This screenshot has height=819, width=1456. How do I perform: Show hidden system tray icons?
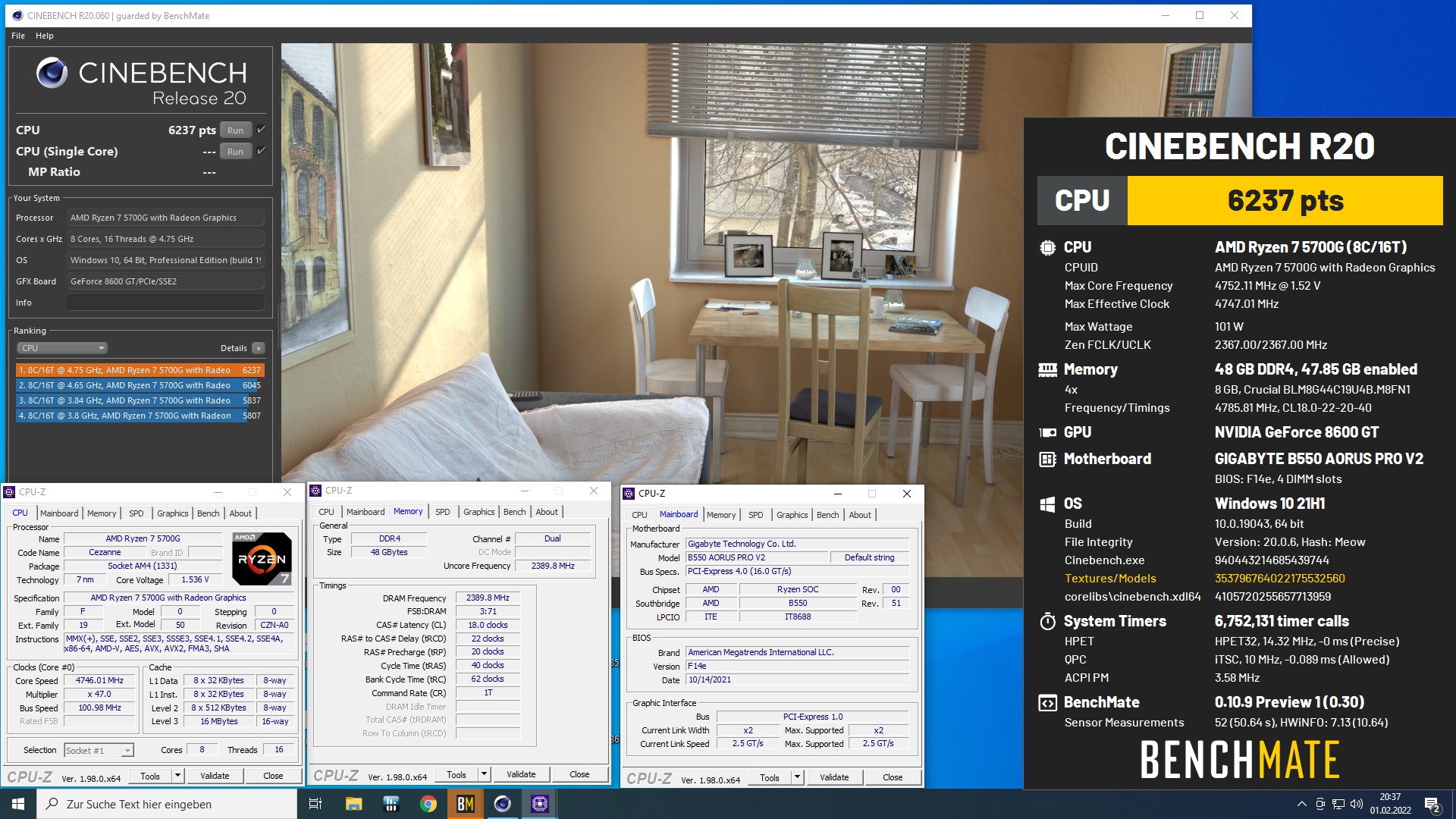coord(1302,804)
